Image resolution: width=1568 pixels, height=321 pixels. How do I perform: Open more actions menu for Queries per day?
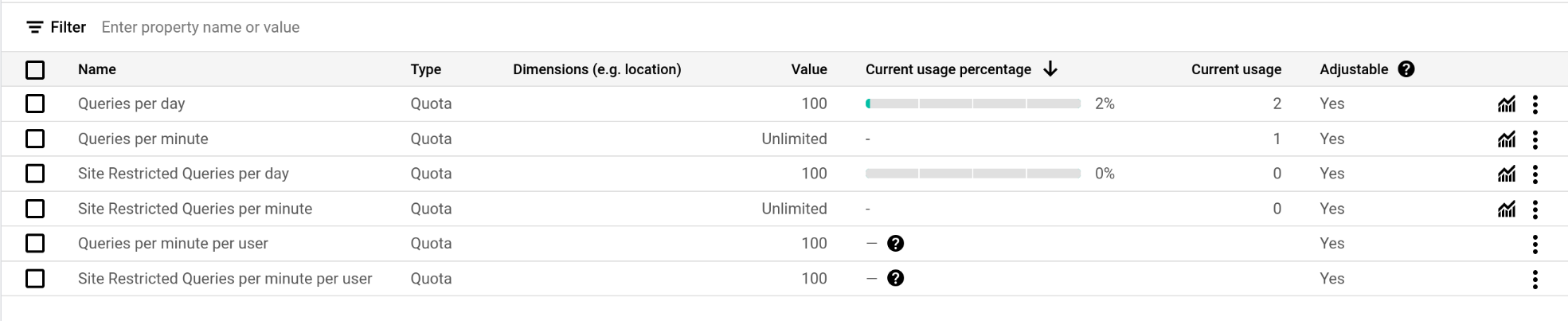[1535, 104]
